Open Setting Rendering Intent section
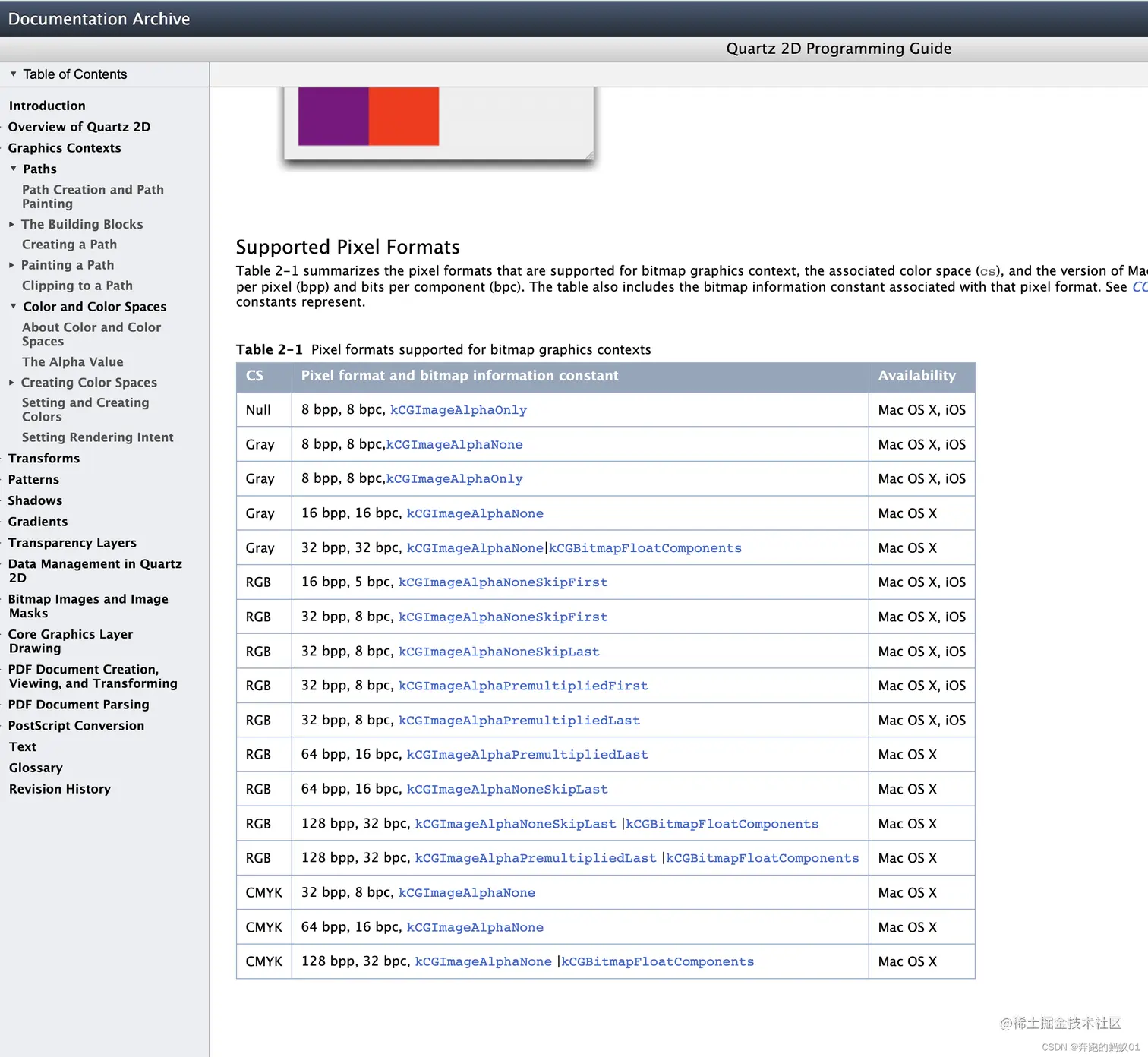Image resolution: width=1148 pixels, height=1057 pixels. click(97, 437)
